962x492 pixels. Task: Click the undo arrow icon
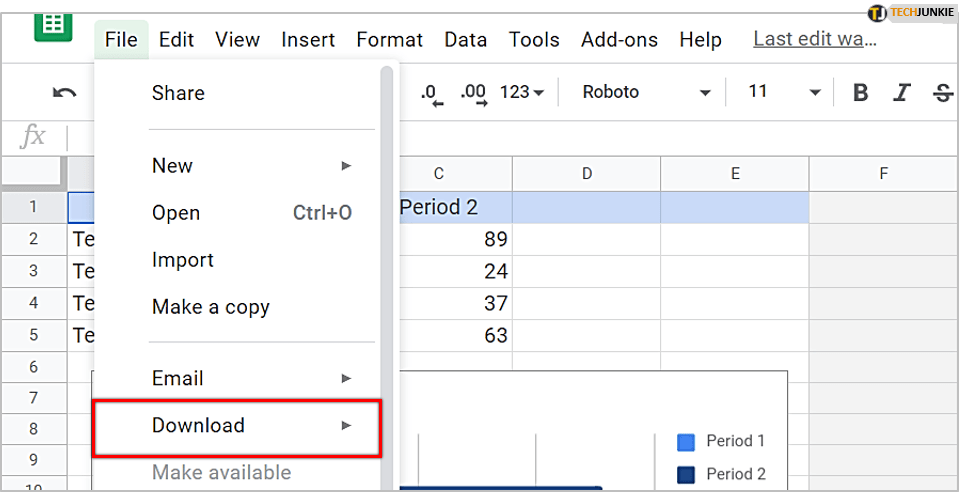coord(65,93)
